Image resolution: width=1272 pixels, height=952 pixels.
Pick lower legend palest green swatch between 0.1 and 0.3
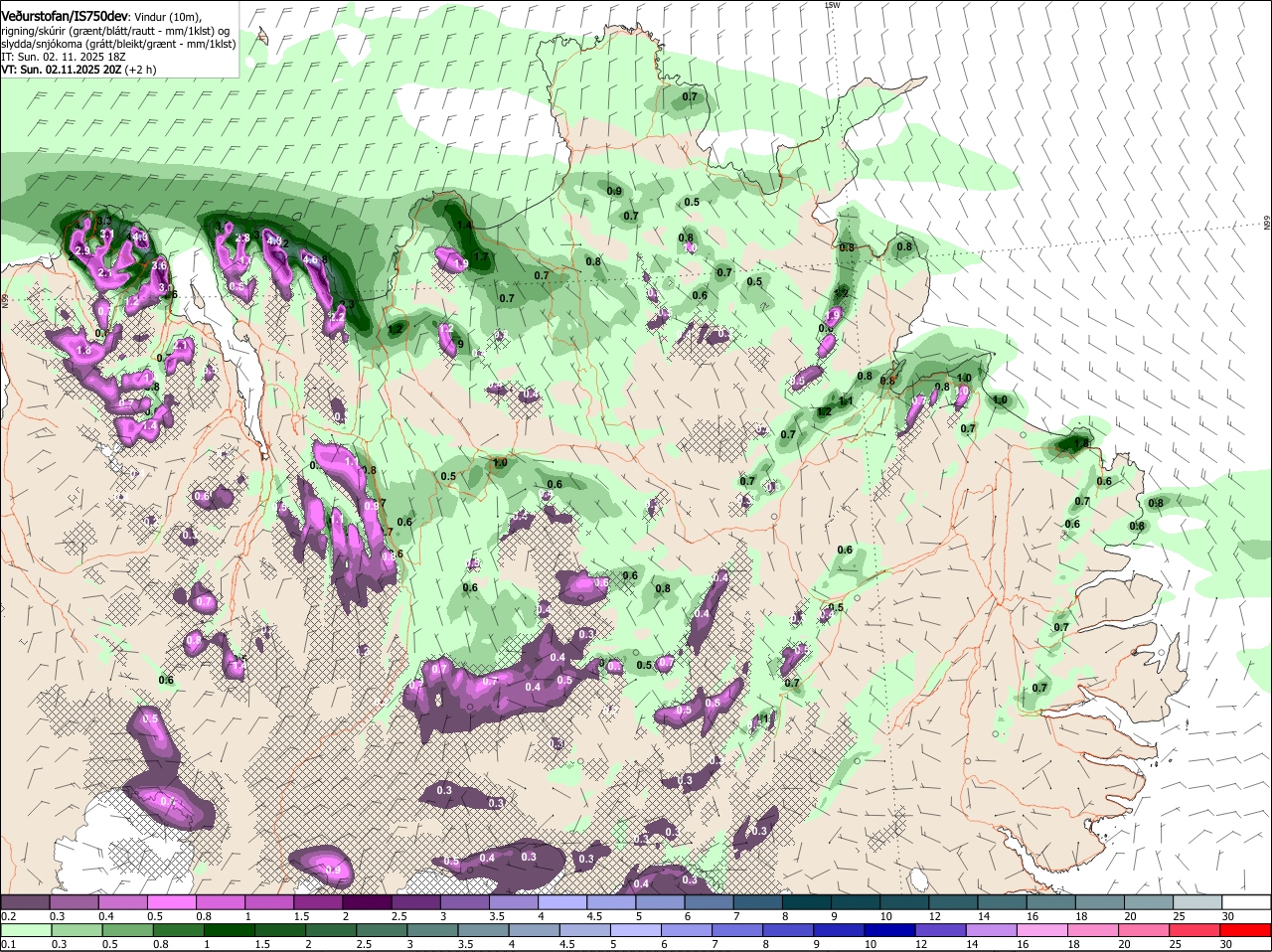25,930
